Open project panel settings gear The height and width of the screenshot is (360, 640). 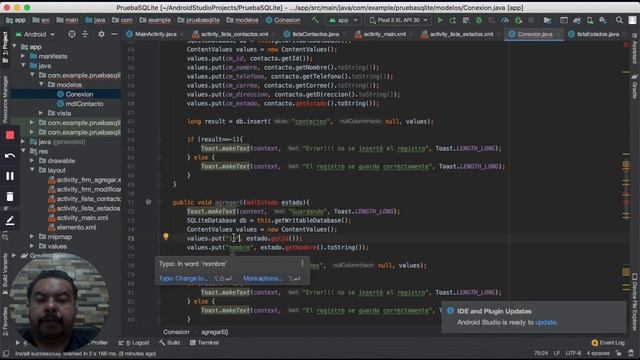point(101,34)
